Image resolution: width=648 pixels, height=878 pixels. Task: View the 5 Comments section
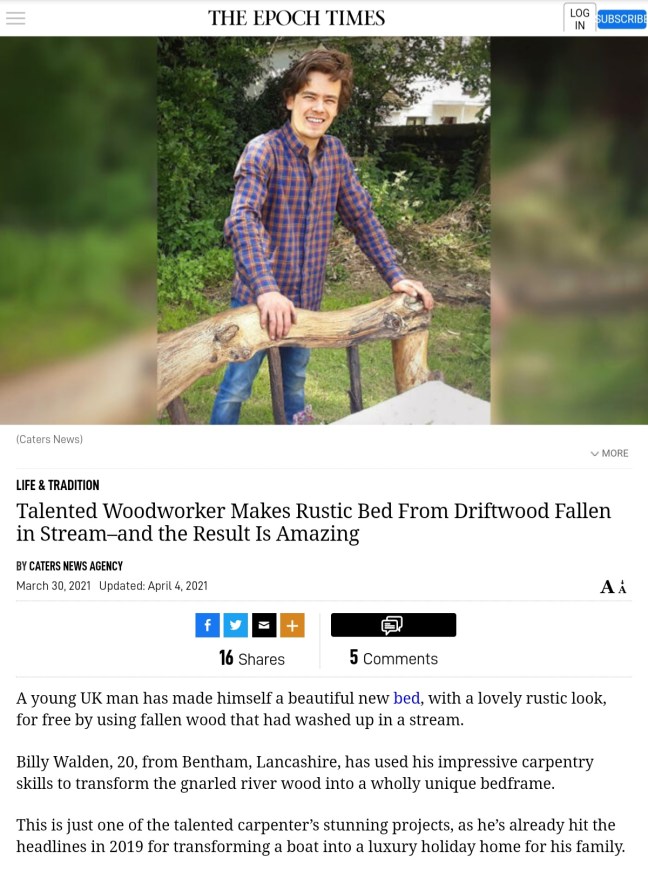click(393, 658)
